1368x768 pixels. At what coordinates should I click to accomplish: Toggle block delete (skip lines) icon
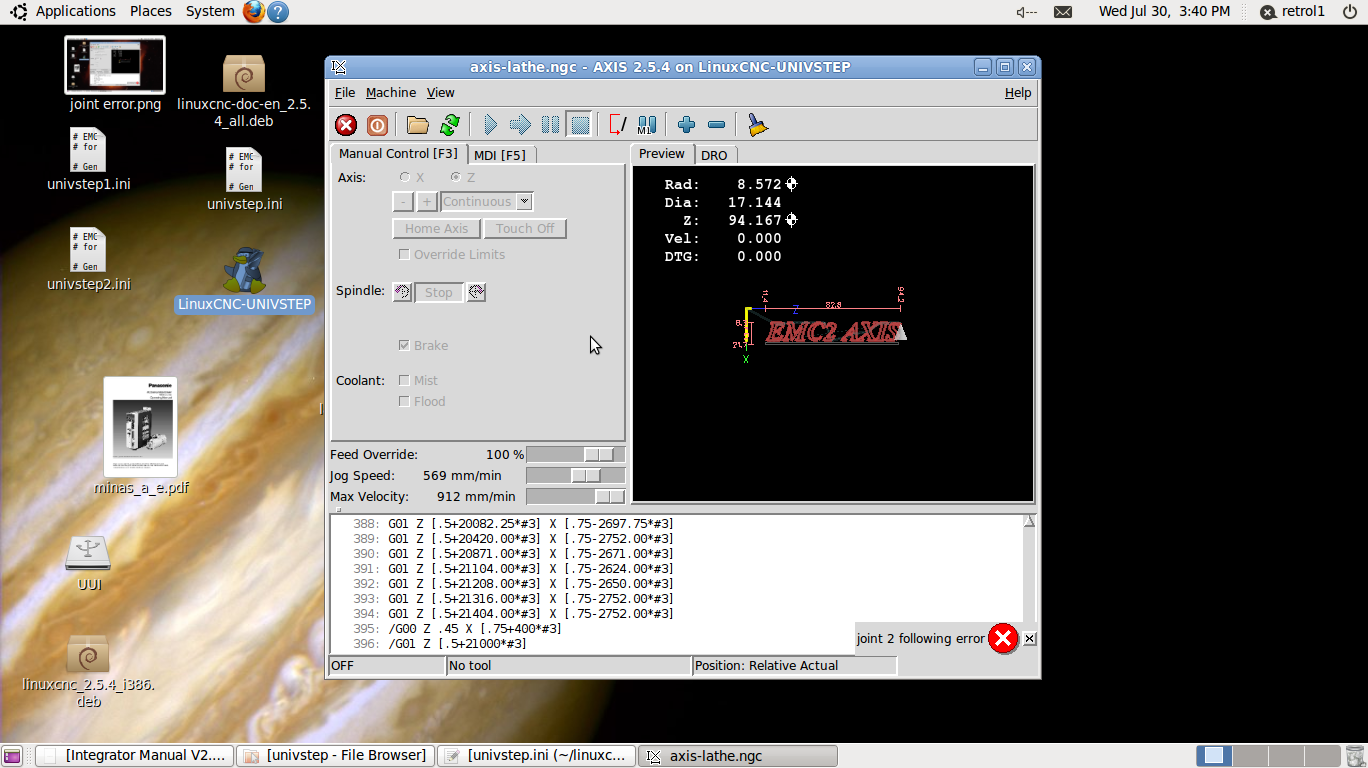point(617,125)
